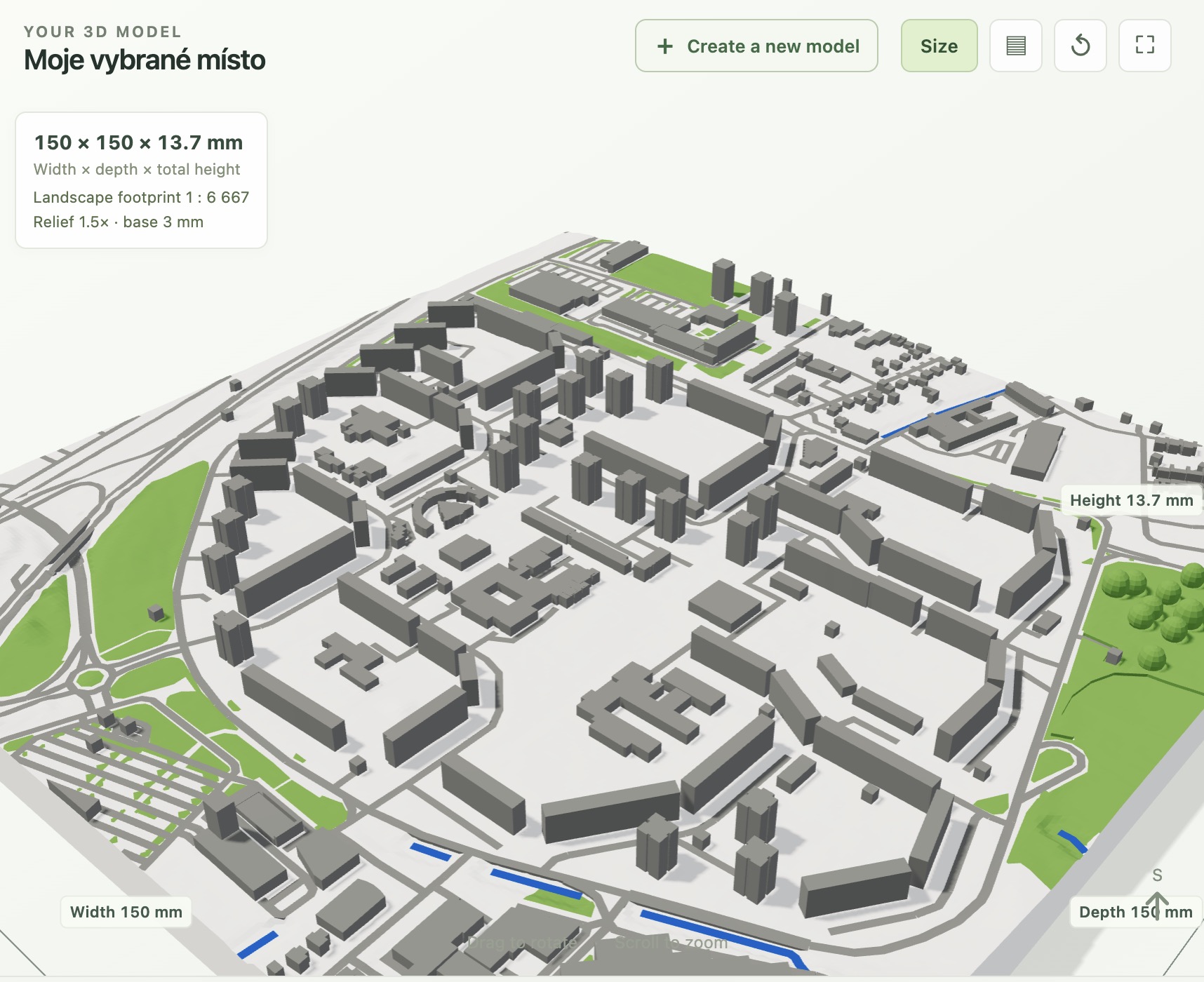Click the 'Width 150 mm' label
This screenshot has height=982, width=1204.
(126, 912)
